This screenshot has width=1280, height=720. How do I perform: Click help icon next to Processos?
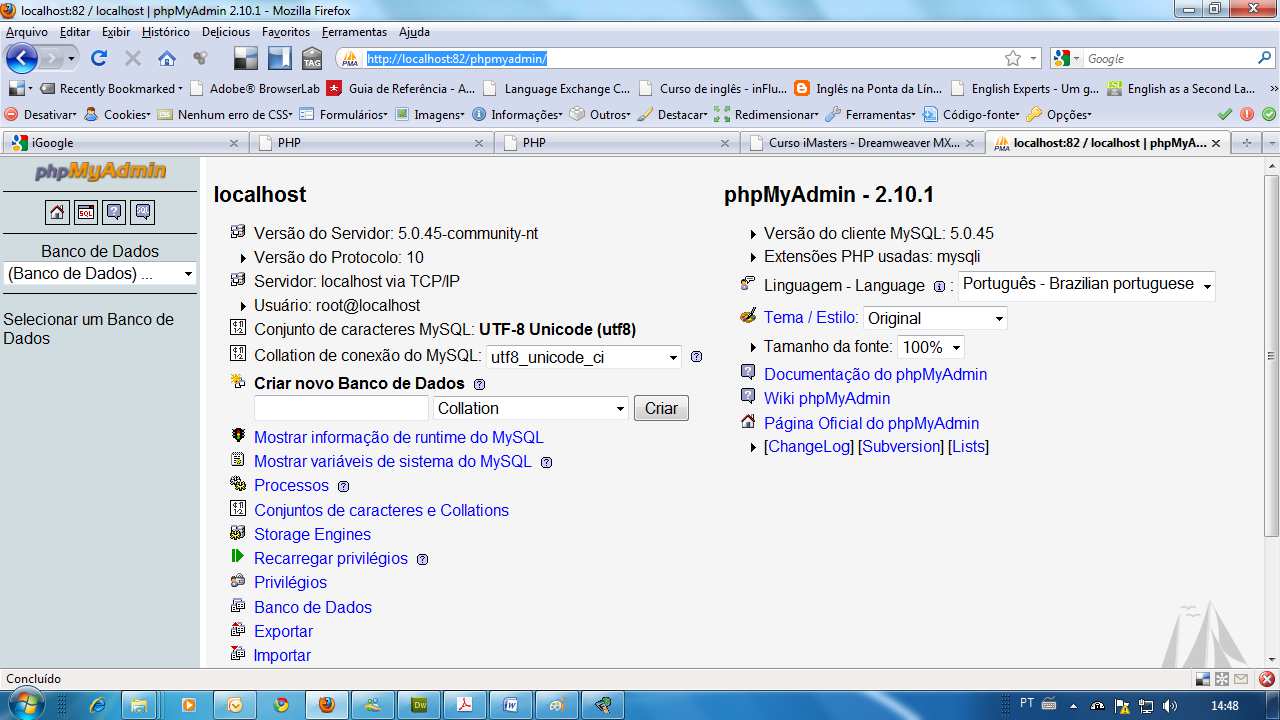343,487
